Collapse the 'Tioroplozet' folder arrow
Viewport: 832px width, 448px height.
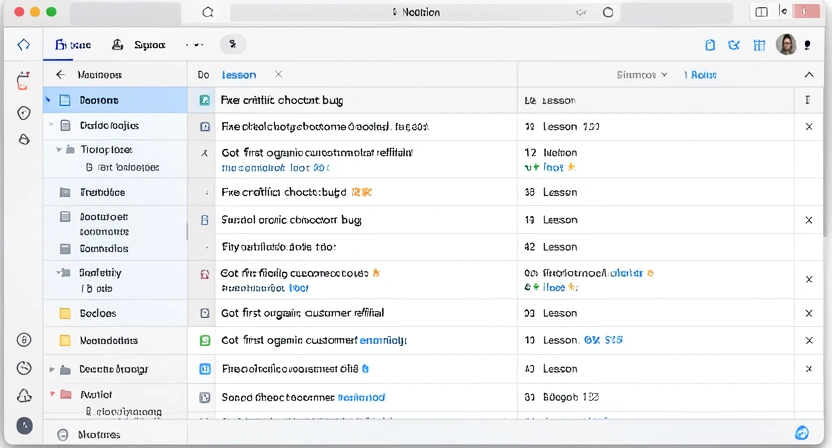(x=59, y=150)
